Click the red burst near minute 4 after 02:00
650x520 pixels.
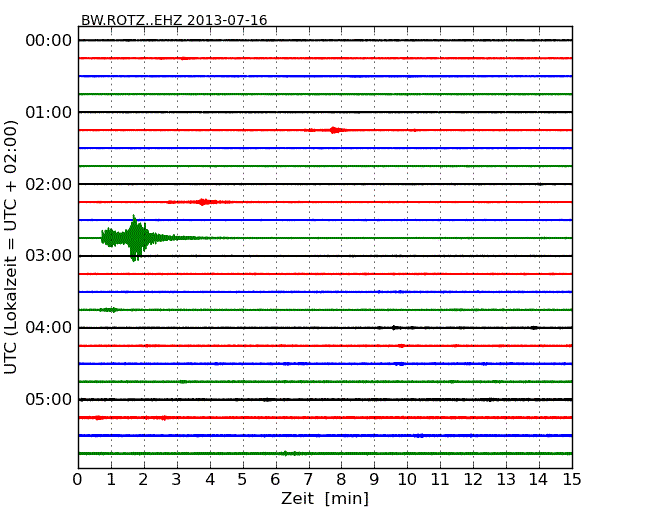coord(202,202)
